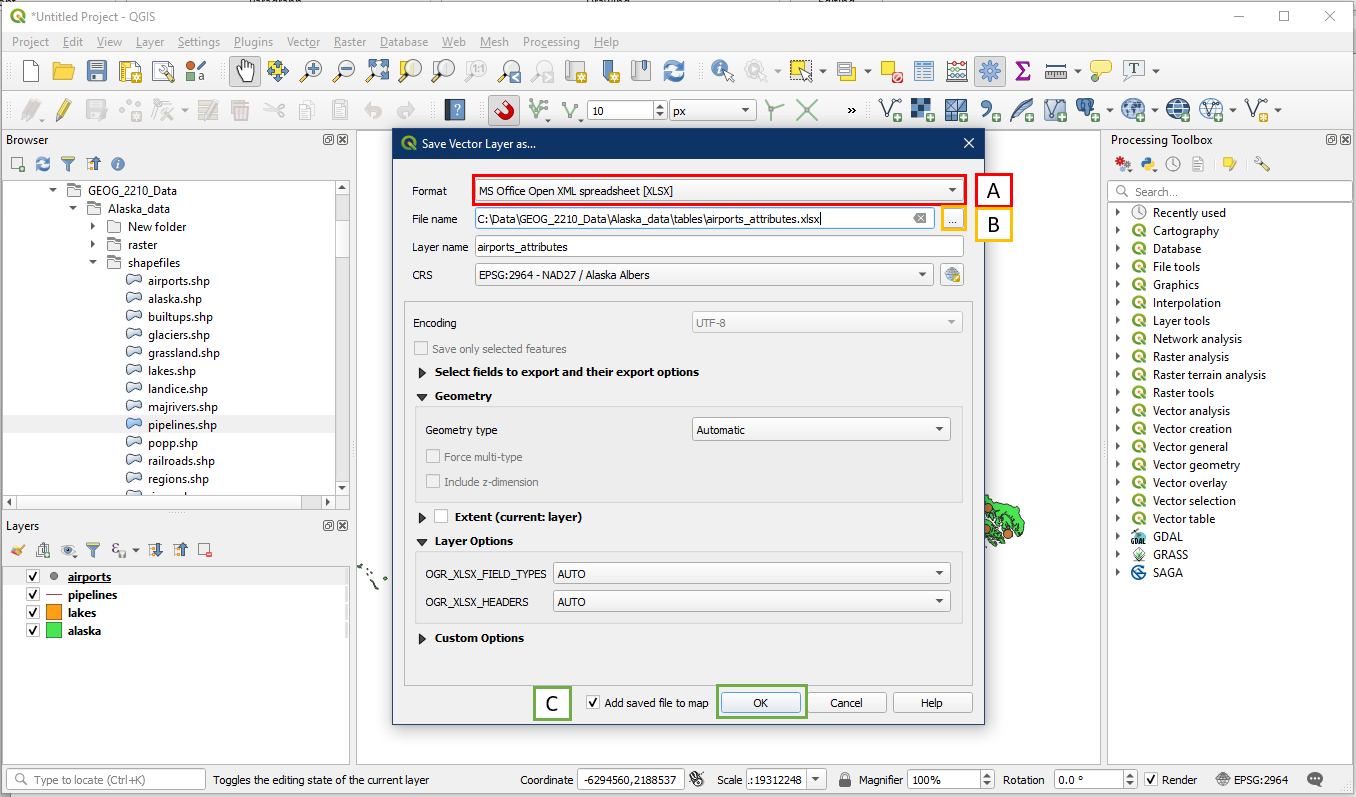Toggle visibility of the lakes layer

33,613
